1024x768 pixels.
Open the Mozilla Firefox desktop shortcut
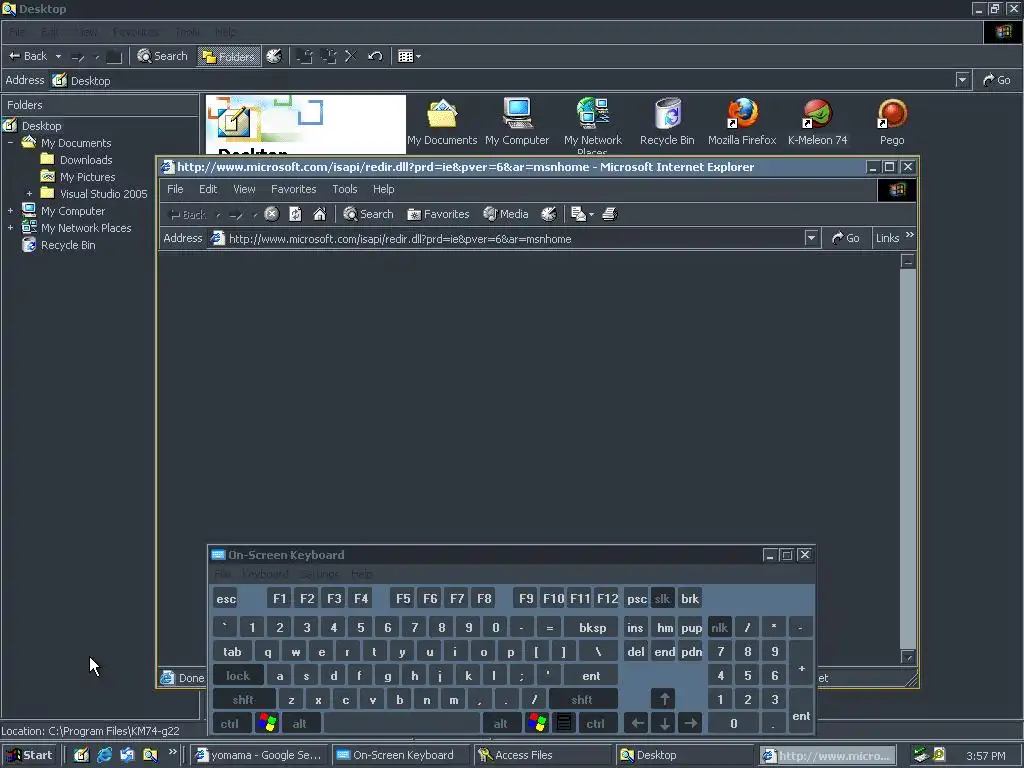click(742, 122)
